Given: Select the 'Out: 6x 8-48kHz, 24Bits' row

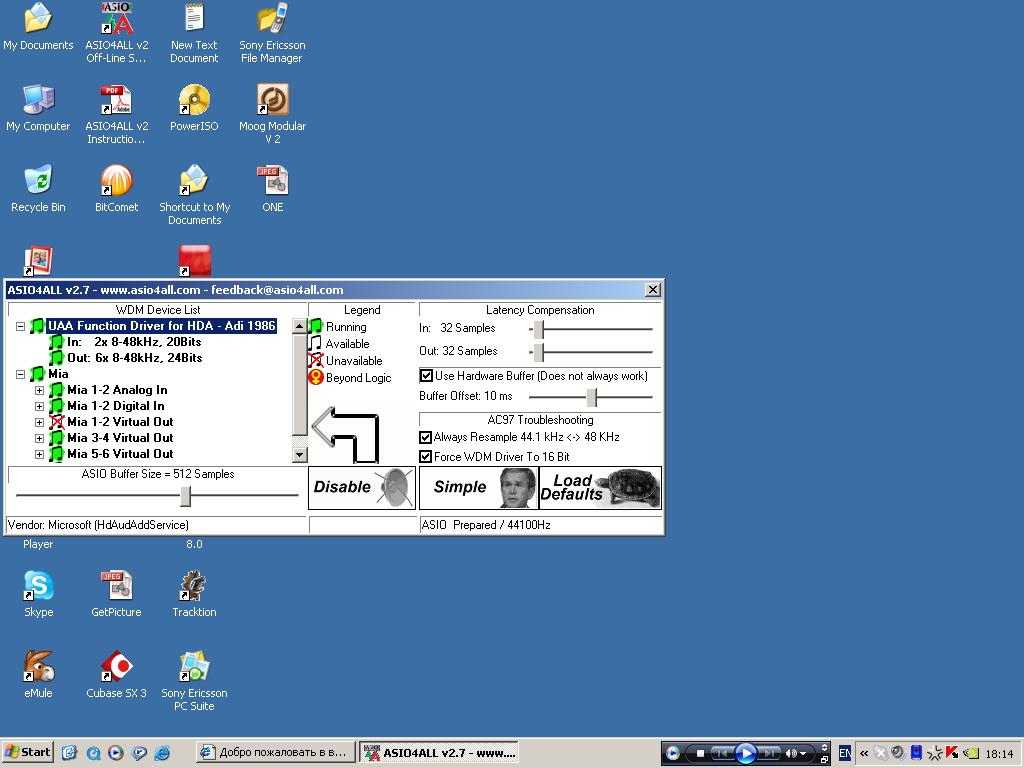Looking at the screenshot, I should pyautogui.click(x=135, y=358).
